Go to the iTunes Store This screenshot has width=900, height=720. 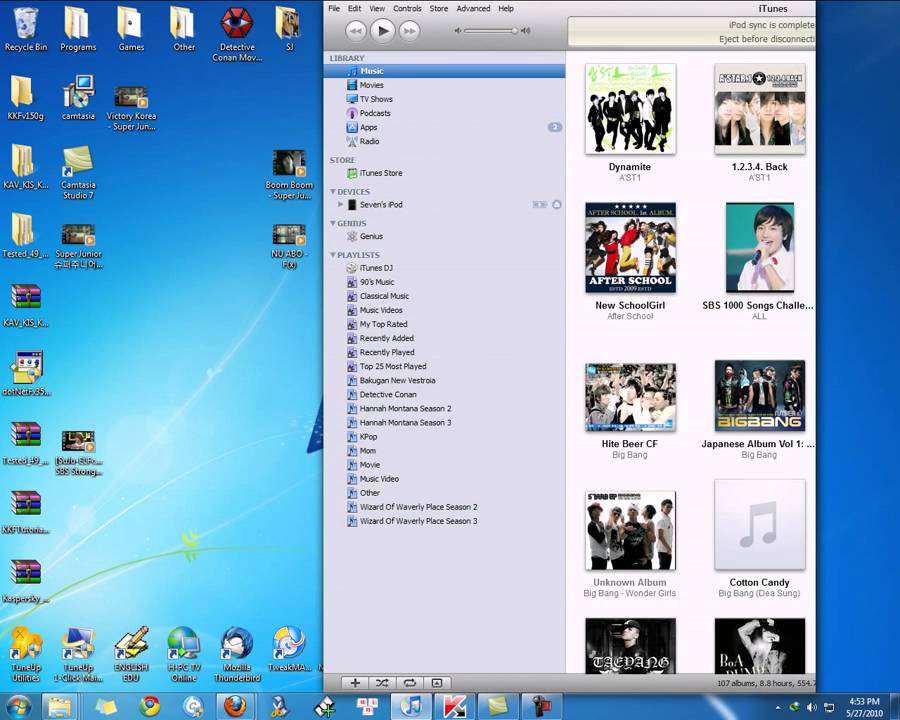444,173
